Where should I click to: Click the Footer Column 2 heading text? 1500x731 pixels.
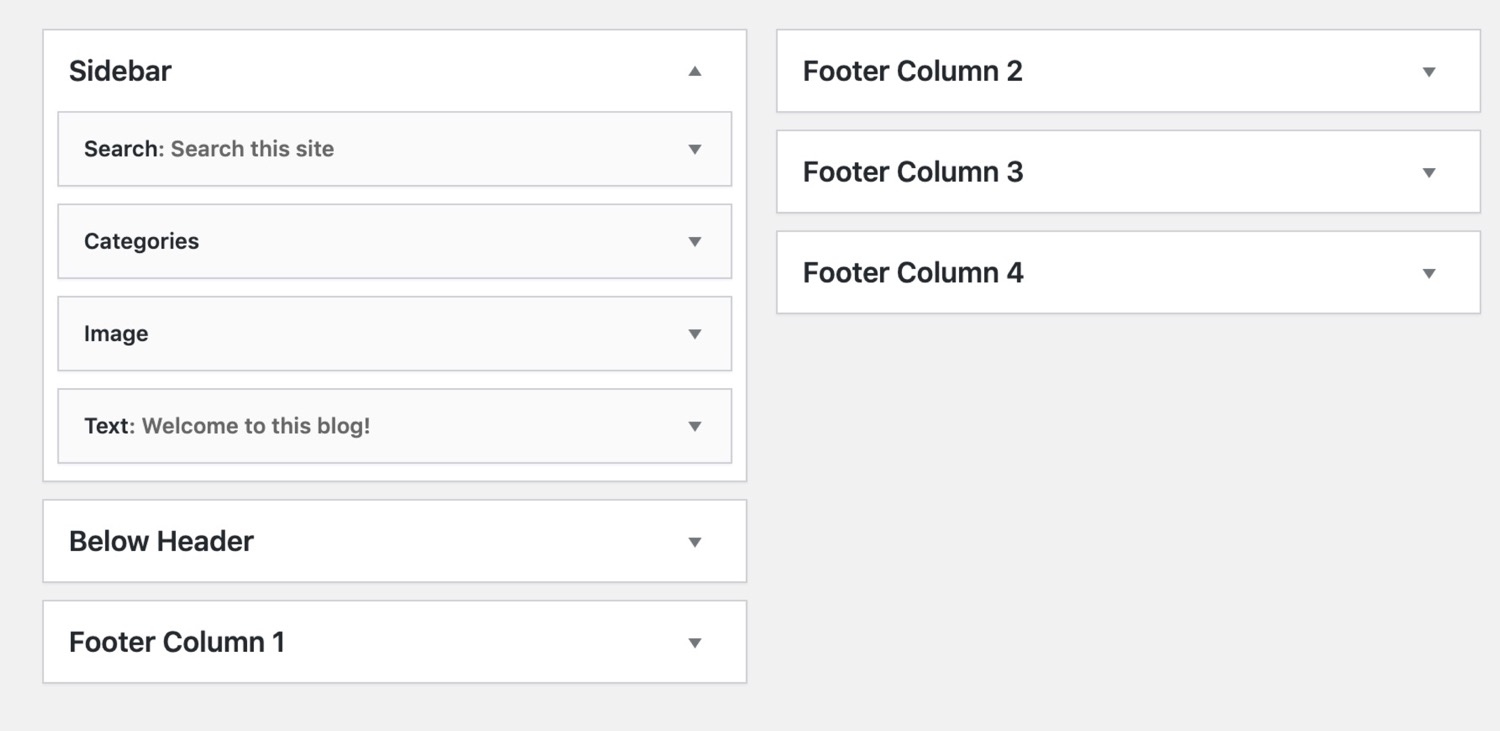tap(912, 72)
